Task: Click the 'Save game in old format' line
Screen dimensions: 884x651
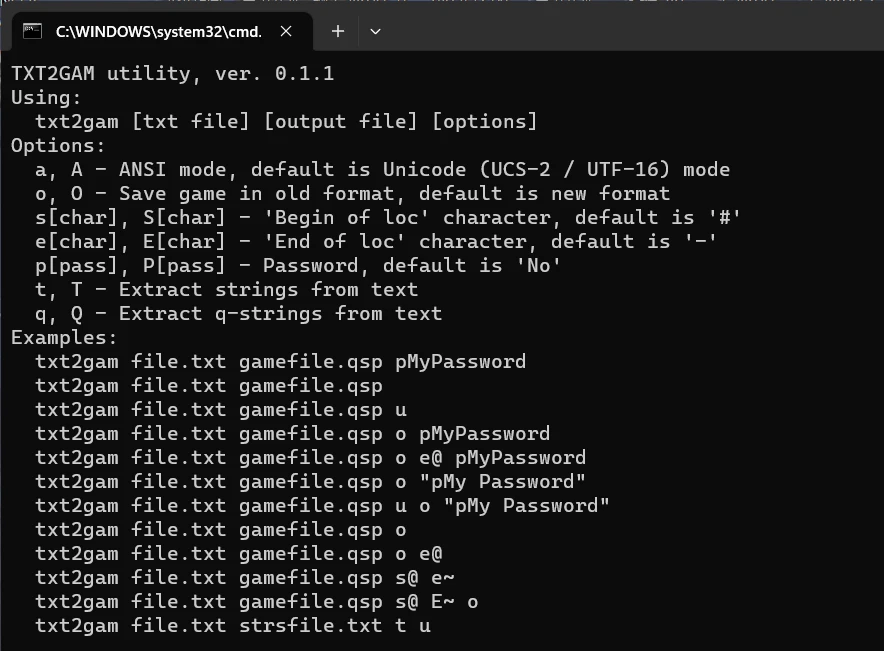Action: (x=352, y=194)
